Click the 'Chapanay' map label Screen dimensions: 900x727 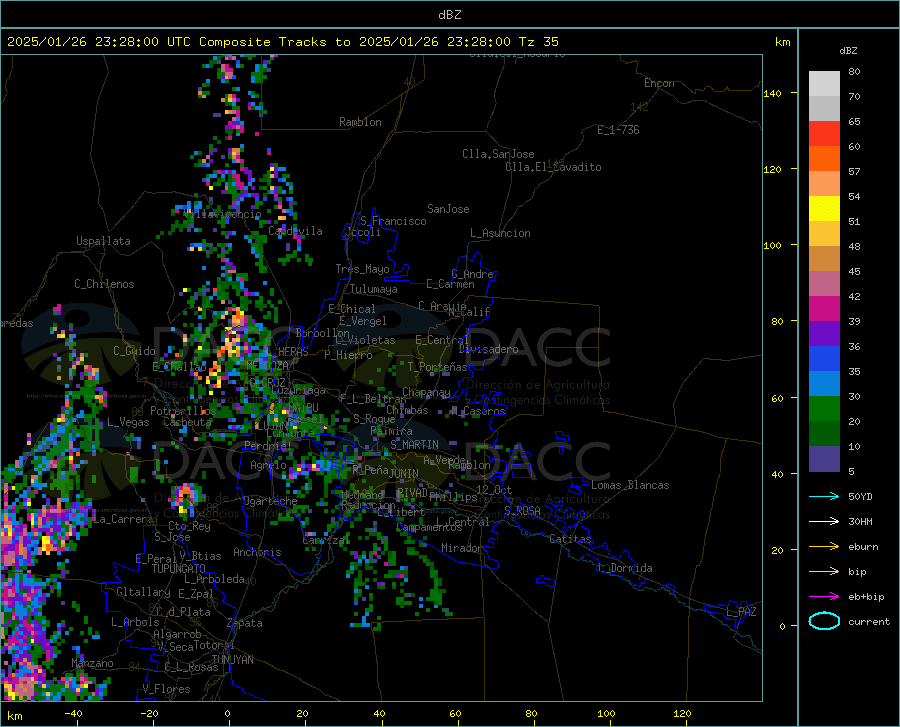(426, 392)
